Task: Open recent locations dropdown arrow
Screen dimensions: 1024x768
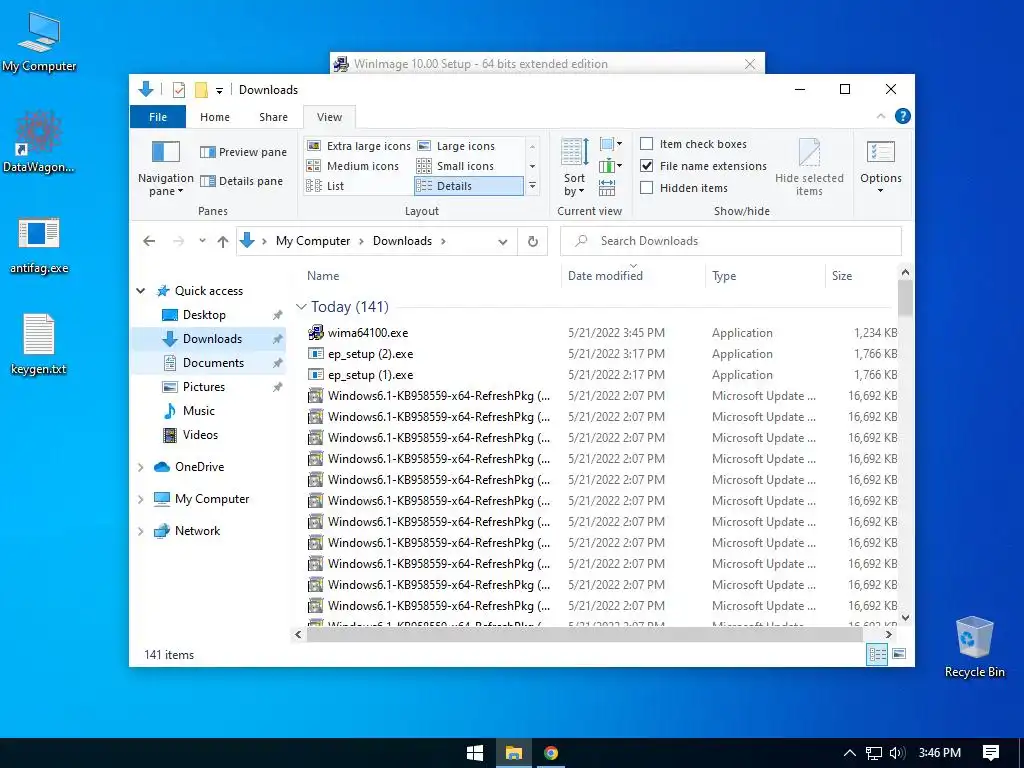Action: (x=202, y=241)
